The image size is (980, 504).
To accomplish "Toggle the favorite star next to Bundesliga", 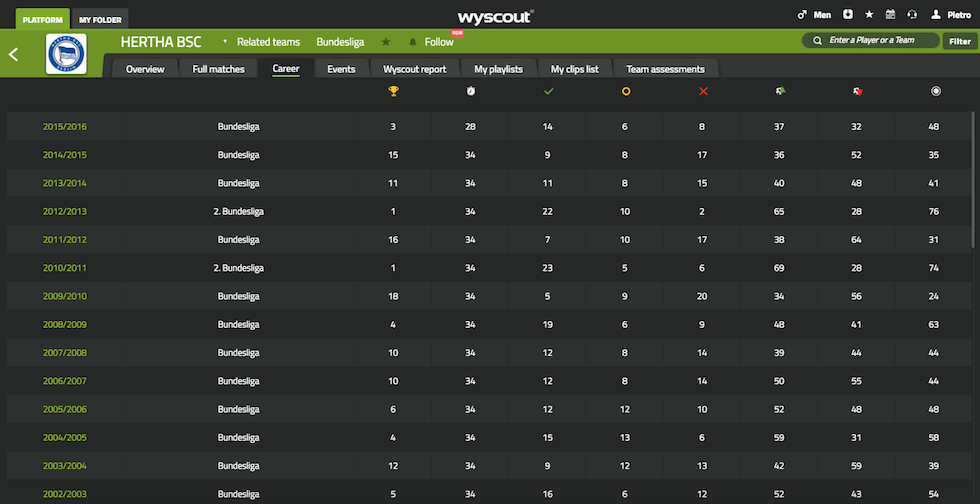I will [x=386, y=42].
